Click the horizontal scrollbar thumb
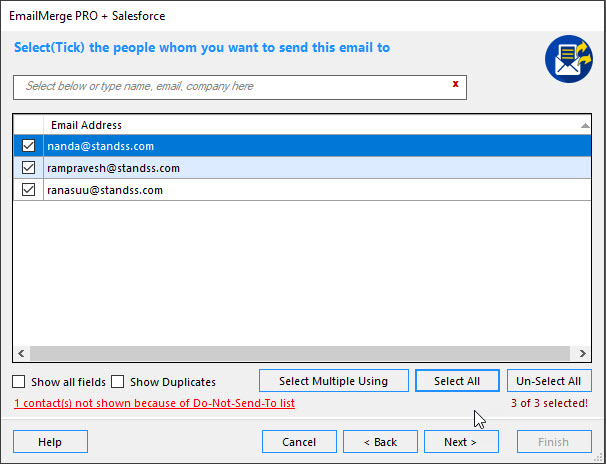This screenshot has width=606, height=464. coord(300,353)
